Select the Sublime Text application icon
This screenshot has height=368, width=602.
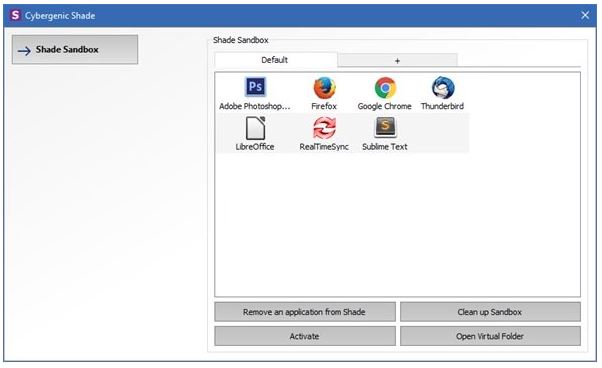click(x=385, y=128)
